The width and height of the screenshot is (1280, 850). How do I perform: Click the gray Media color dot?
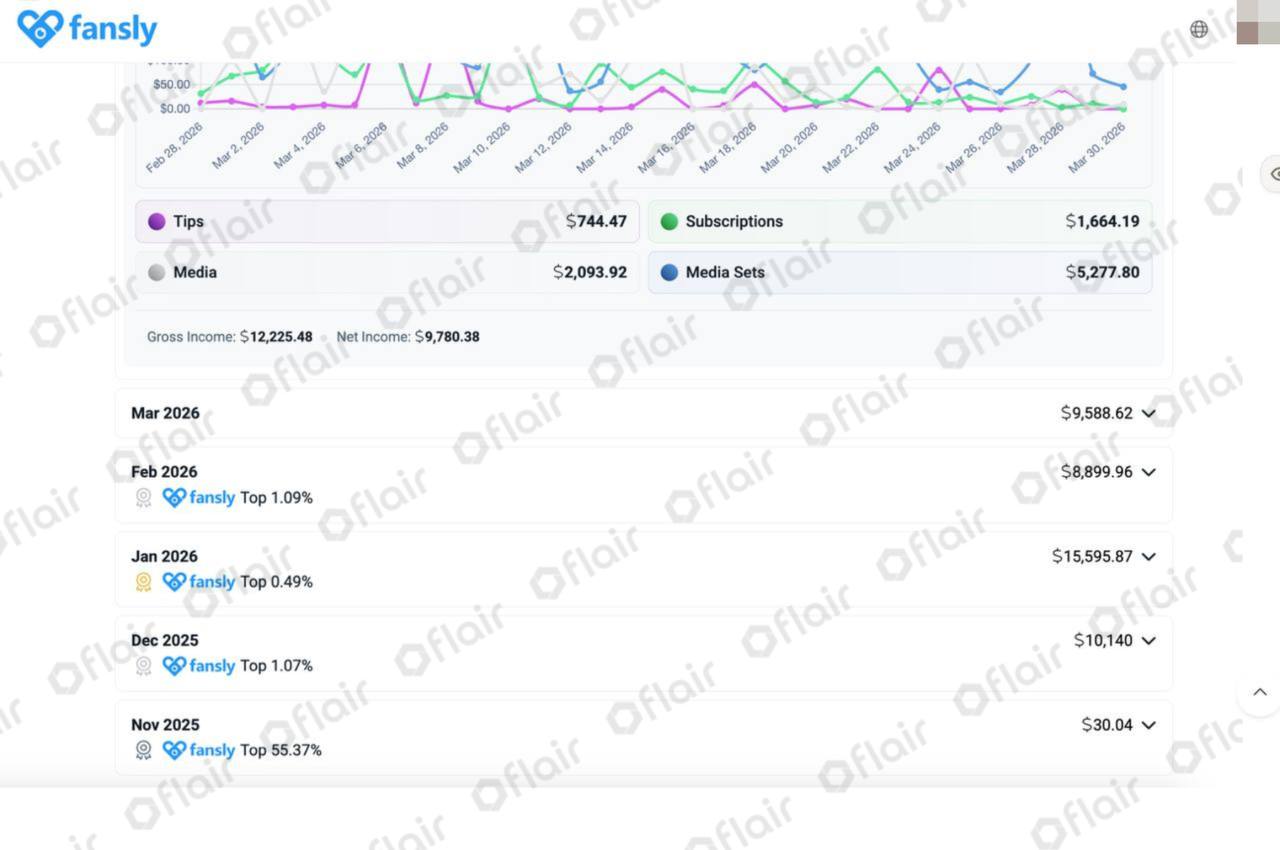[156, 272]
